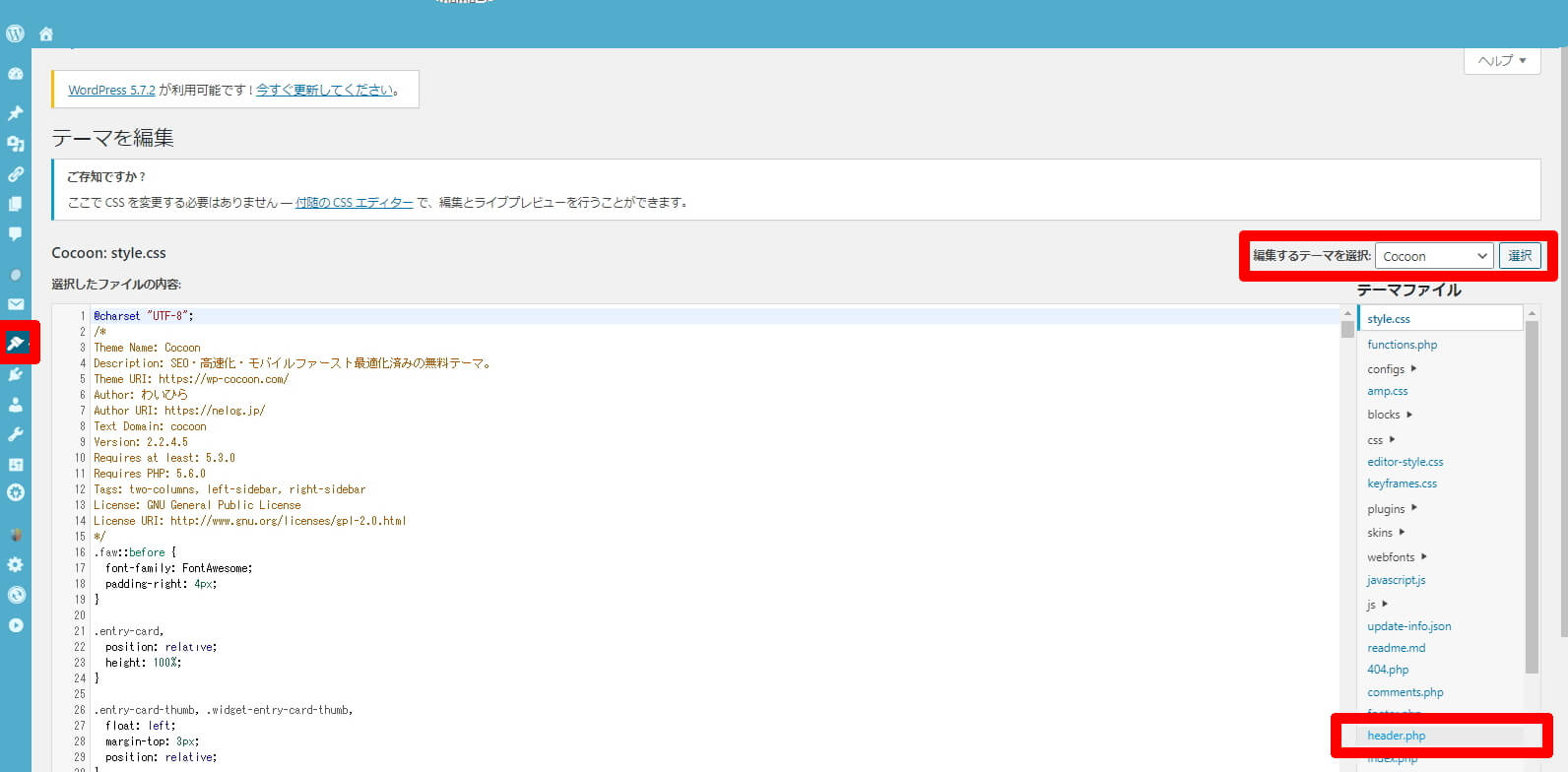Screen dimensions: 1568x772
Task: Go to the site home icon
Action: [x=45, y=34]
